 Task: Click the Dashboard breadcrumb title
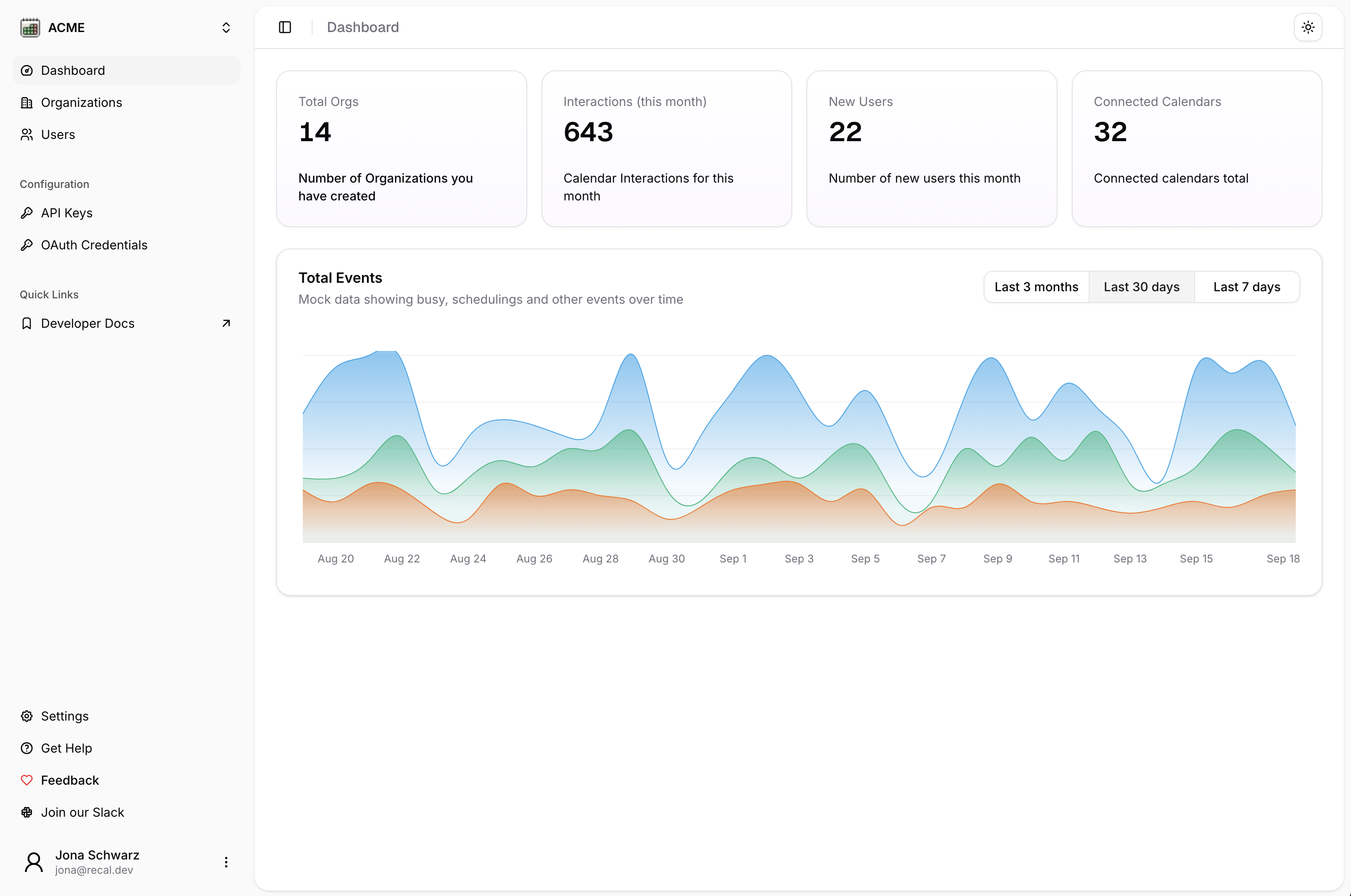tap(363, 27)
